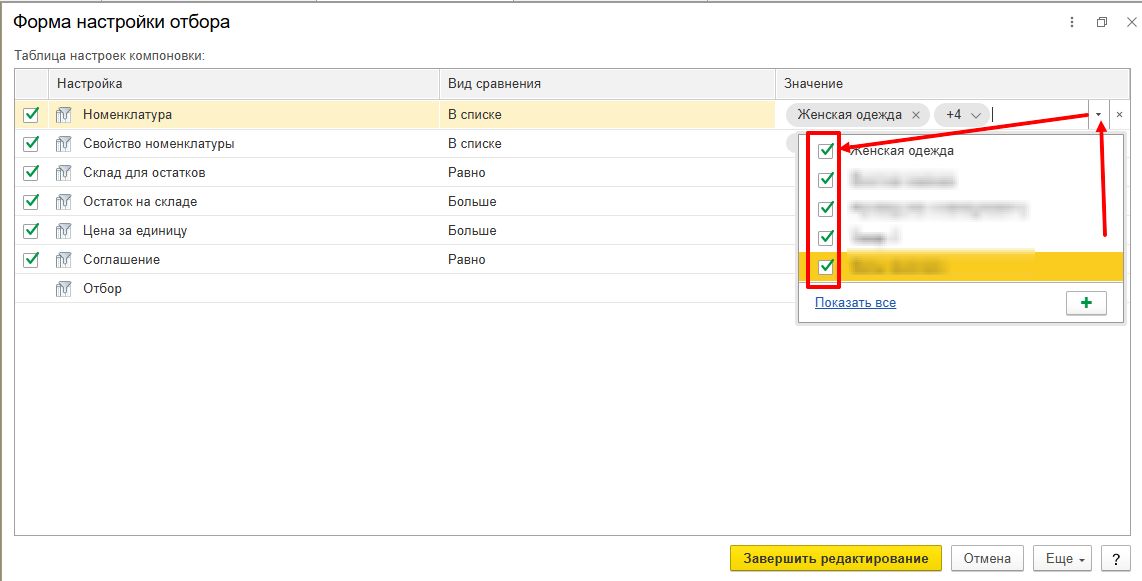Click the Остаток на складе row icon
The width and height of the screenshot is (1142, 581).
65,202
